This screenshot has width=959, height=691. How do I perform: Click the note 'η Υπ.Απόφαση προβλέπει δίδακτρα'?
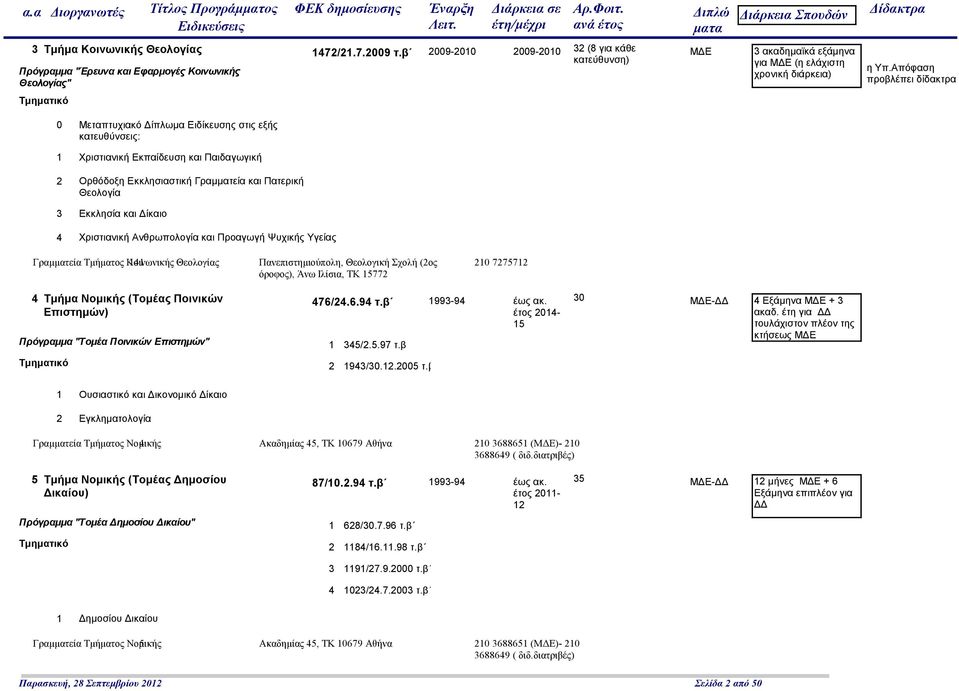pyautogui.click(x=911, y=73)
